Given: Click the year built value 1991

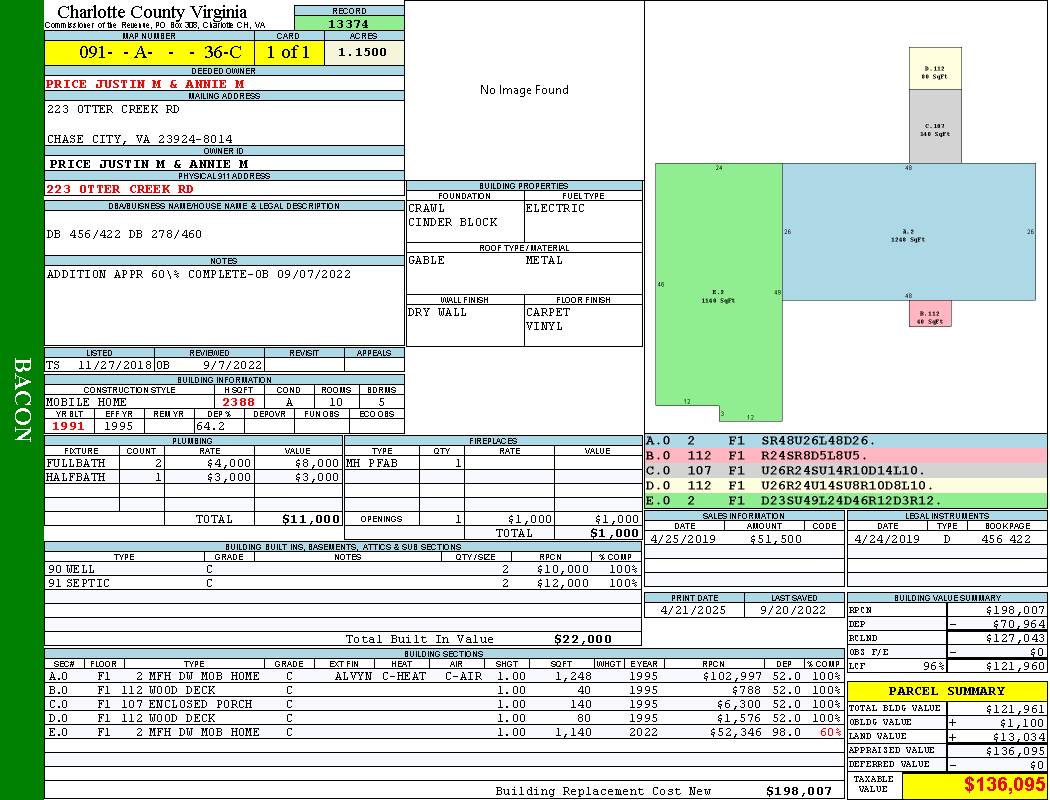Looking at the screenshot, I should 68,426.
